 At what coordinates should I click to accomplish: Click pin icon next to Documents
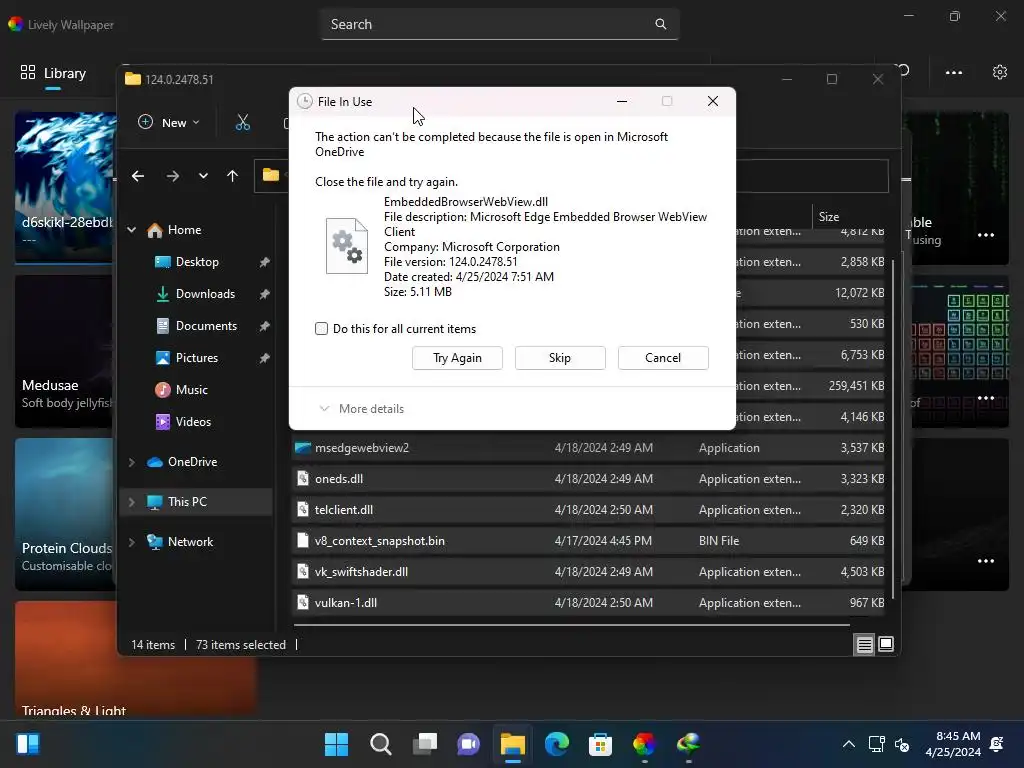coord(264,326)
